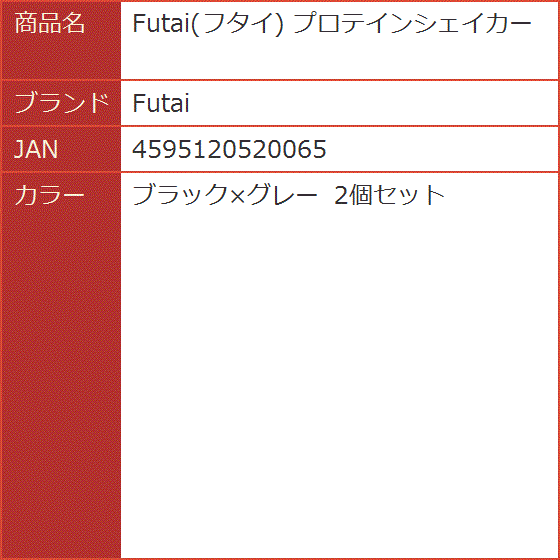The height and width of the screenshot is (560, 560).
Task: Click the white space right of Futai brand
Action: point(373,103)
